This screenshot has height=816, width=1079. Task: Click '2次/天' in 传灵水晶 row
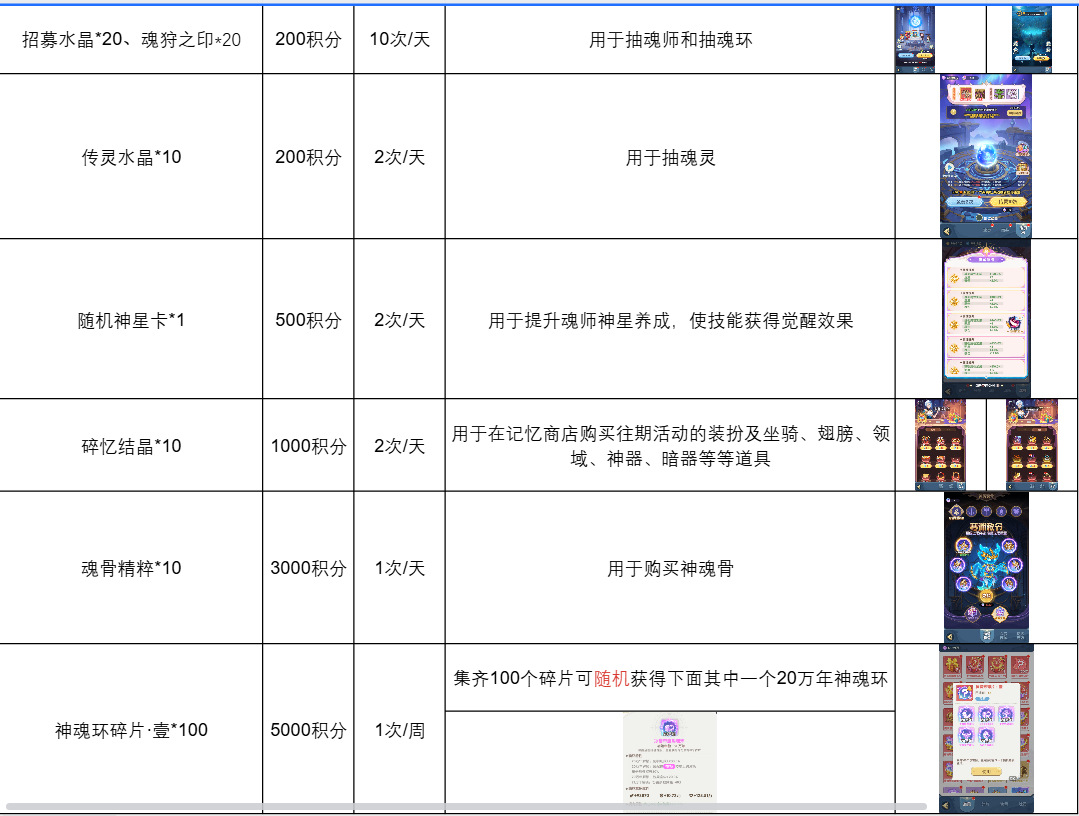click(400, 158)
